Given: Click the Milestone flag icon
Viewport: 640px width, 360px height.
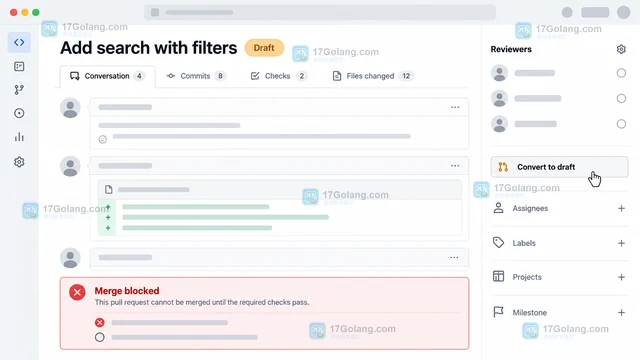Looking at the screenshot, I should tap(498, 312).
